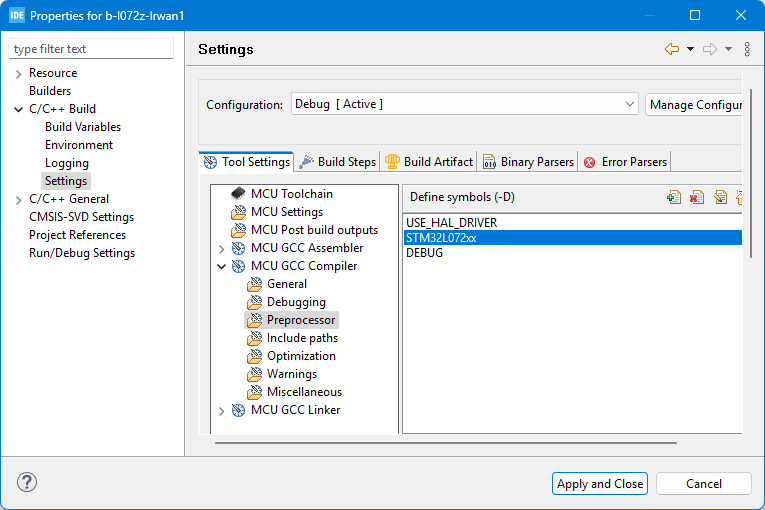Select the MCU Toolchain item
The height and width of the screenshot is (510, 765).
[x=291, y=194]
